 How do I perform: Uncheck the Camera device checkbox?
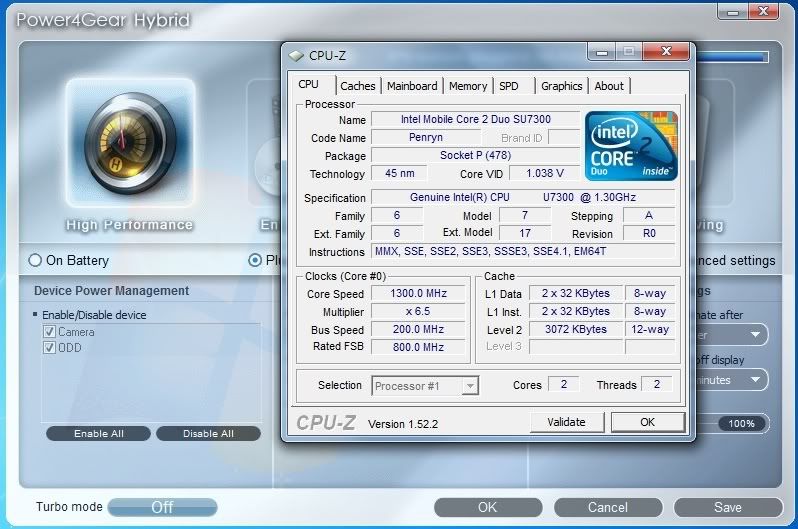(49, 332)
